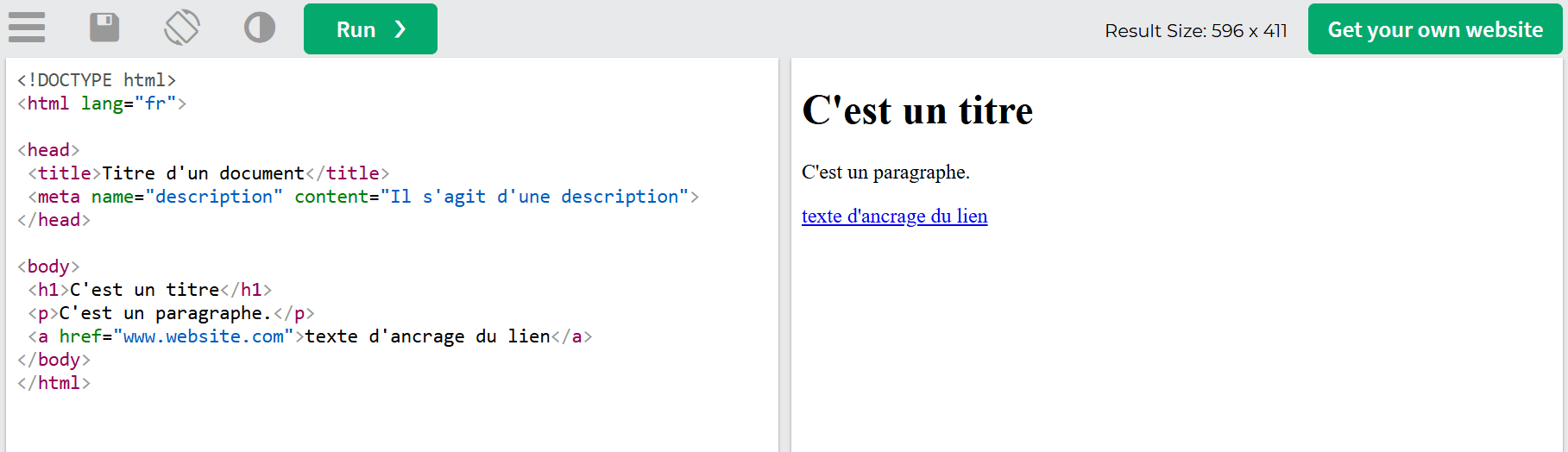
Task: Click the opening body tag in code
Action: pyautogui.click(x=48, y=267)
